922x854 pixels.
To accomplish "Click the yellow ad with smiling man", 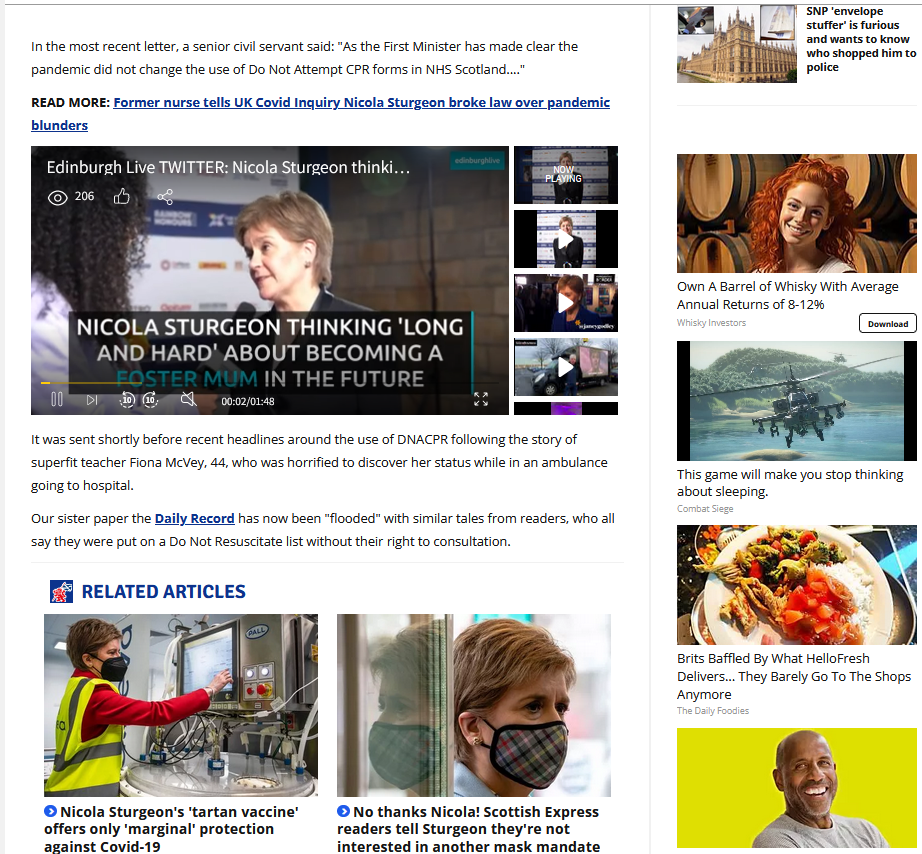I will point(797,788).
